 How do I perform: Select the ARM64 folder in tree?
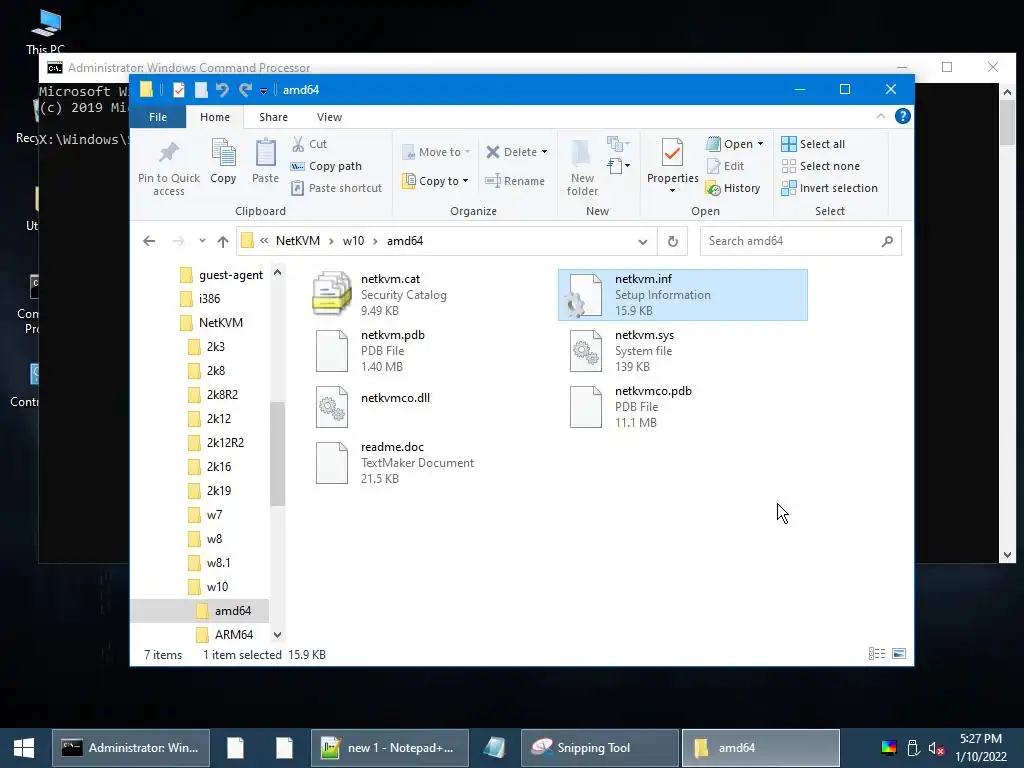click(x=225, y=634)
